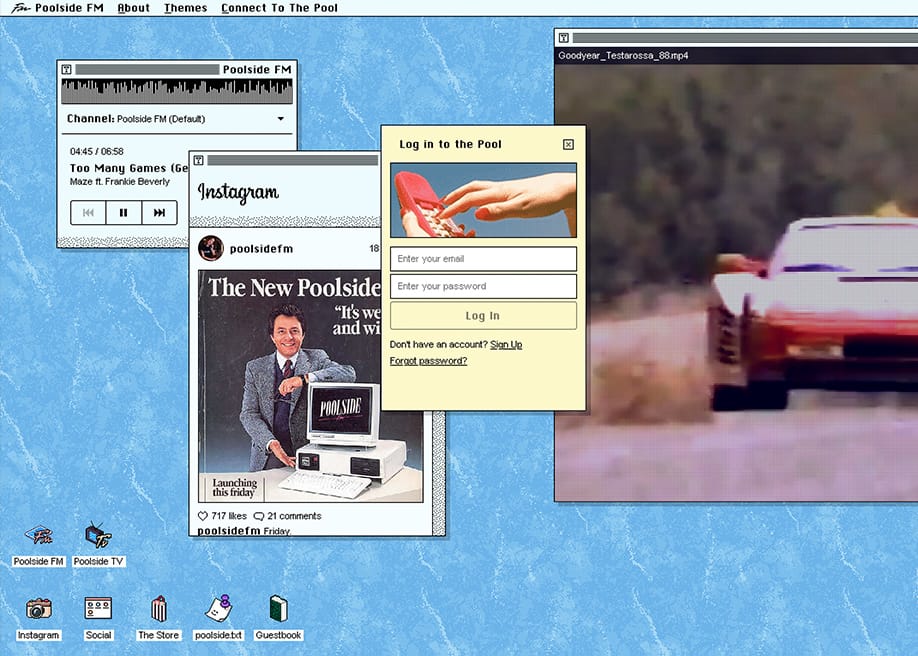918x656 pixels.
Task: Click the Instagram post image
Action: pos(310,386)
